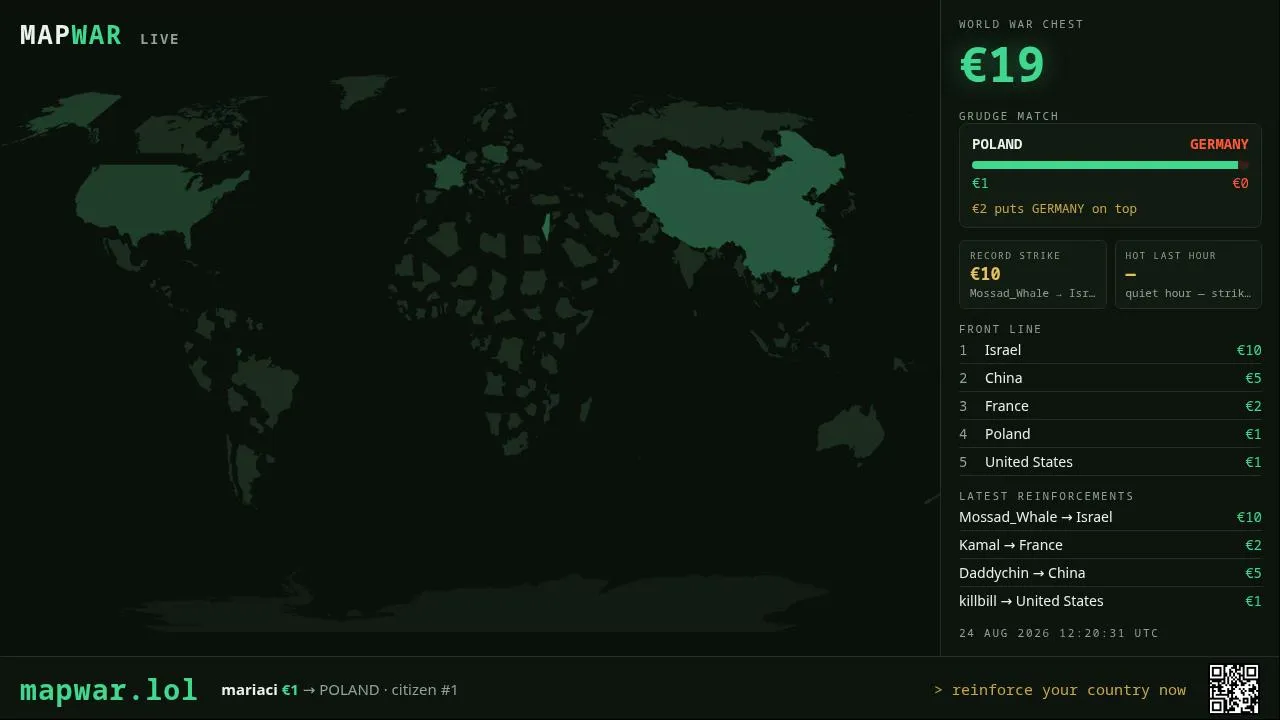Screen dimensions: 1280x720
Task: Click Israel on the world map
Action: click(x=546, y=228)
